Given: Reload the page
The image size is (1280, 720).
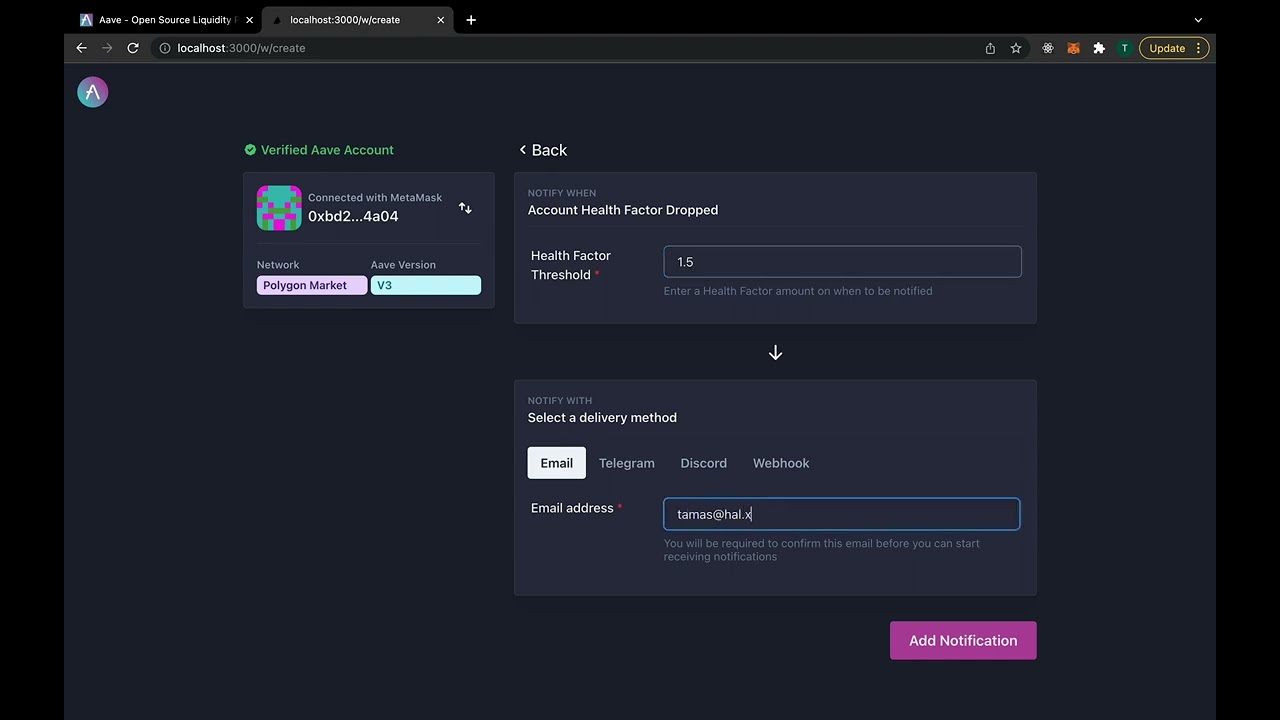Looking at the screenshot, I should coord(133,48).
